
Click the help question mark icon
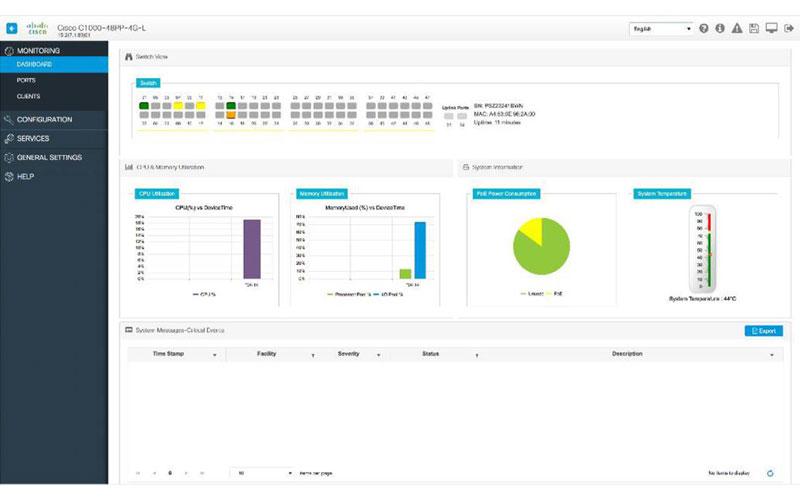pyautogui.click(x=704, y=29)
